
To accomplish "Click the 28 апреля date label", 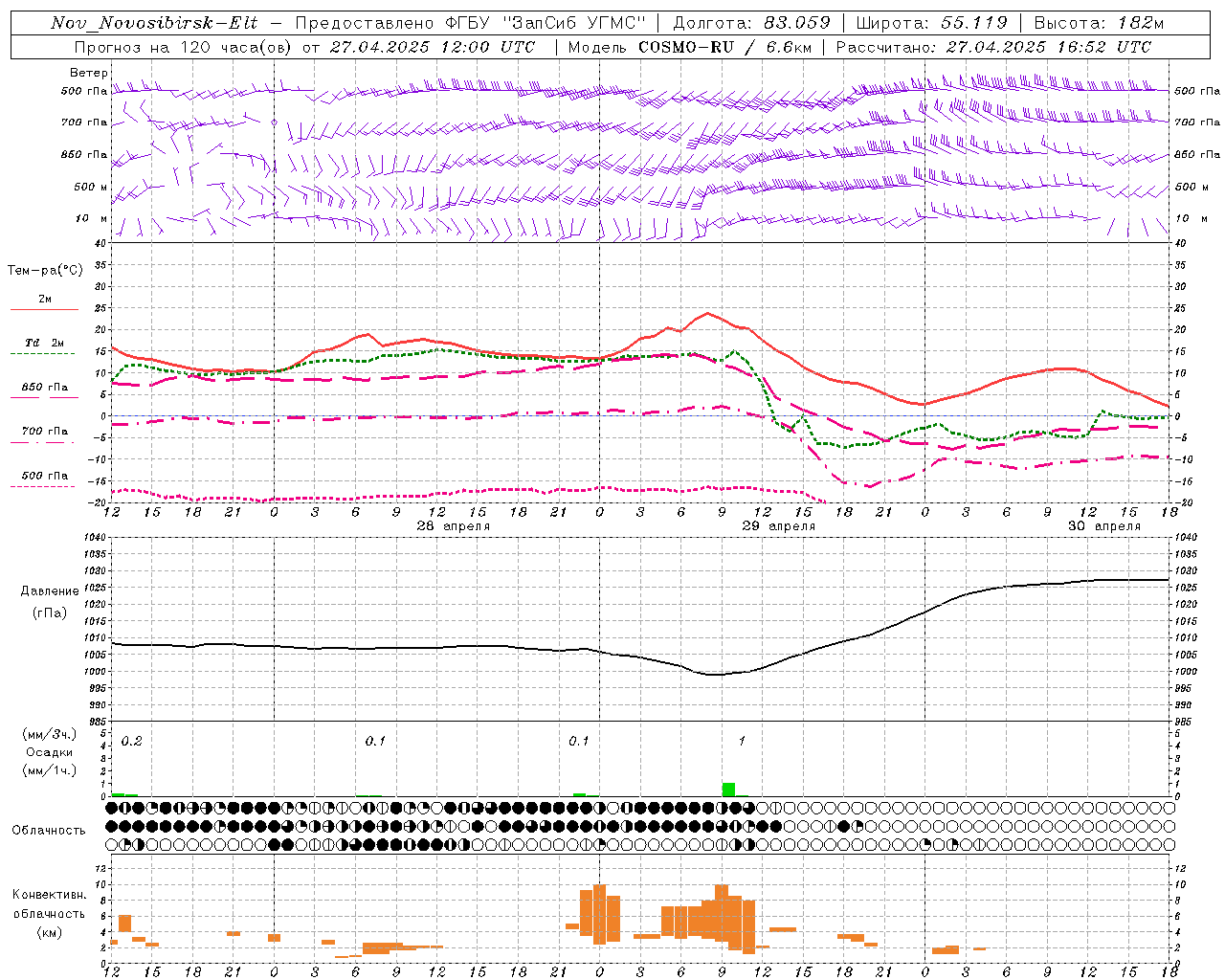I will pyautogui.click(x=454, y=526).
